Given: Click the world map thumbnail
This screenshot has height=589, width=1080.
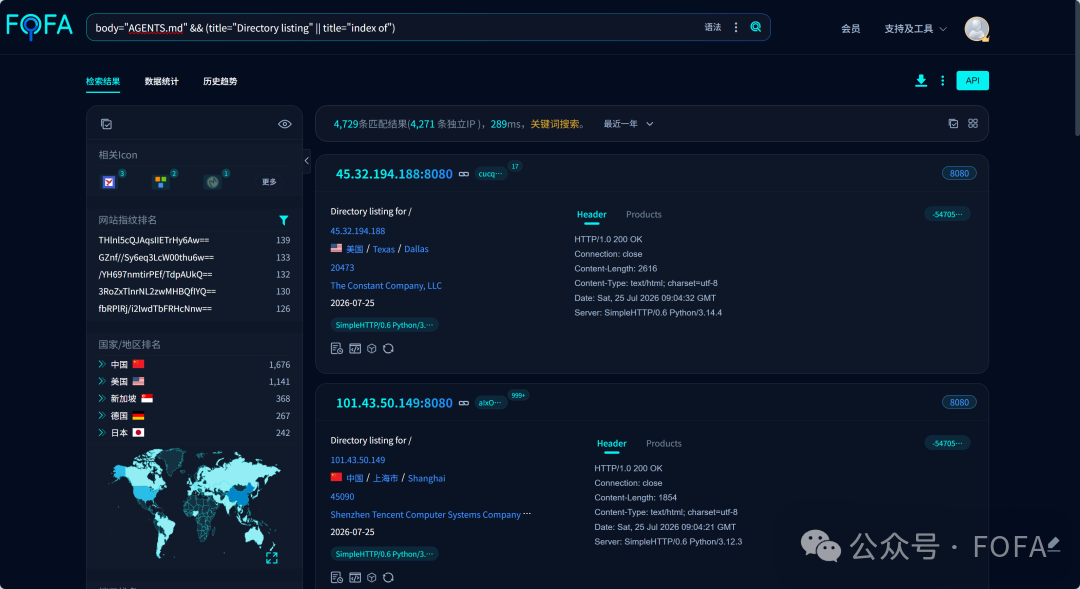Looking at the screenshot, I should click(x=194, y=503).
